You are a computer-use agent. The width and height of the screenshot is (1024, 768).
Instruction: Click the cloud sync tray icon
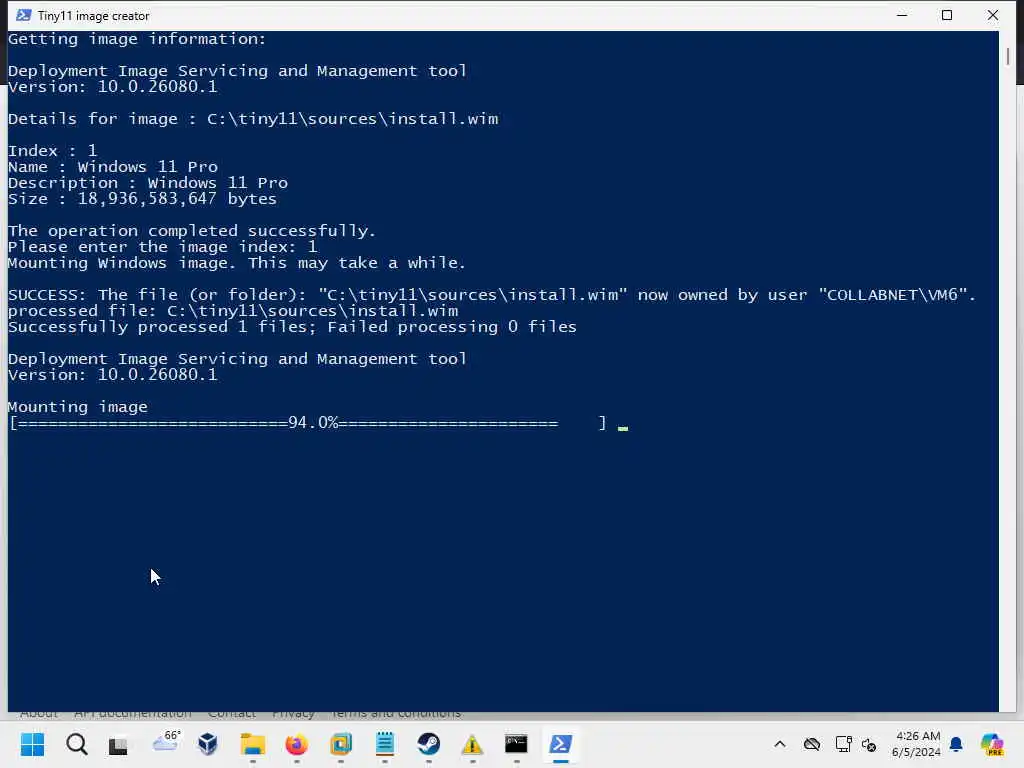click(812, 744)
